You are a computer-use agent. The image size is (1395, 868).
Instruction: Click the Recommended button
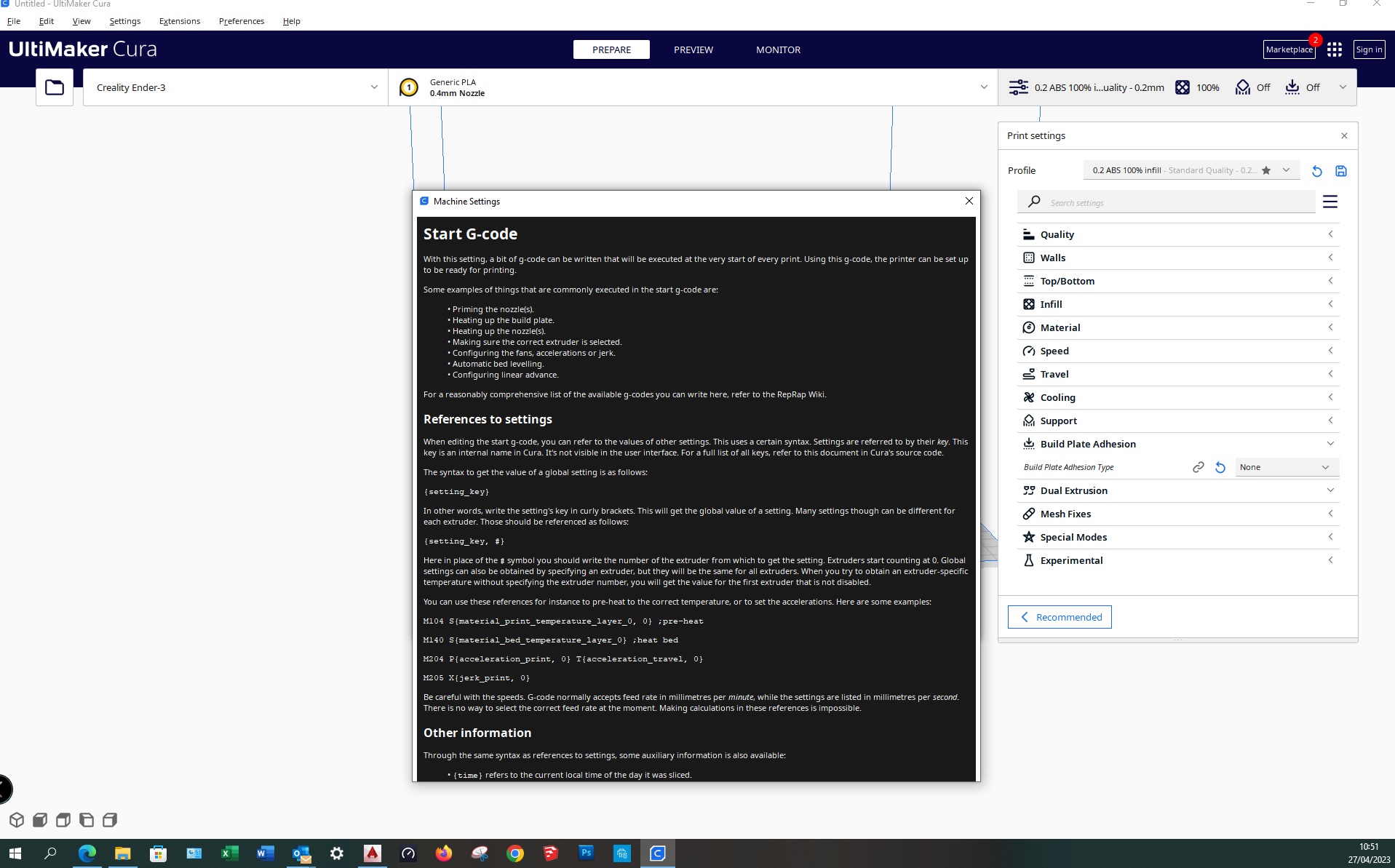[1059, 616]
